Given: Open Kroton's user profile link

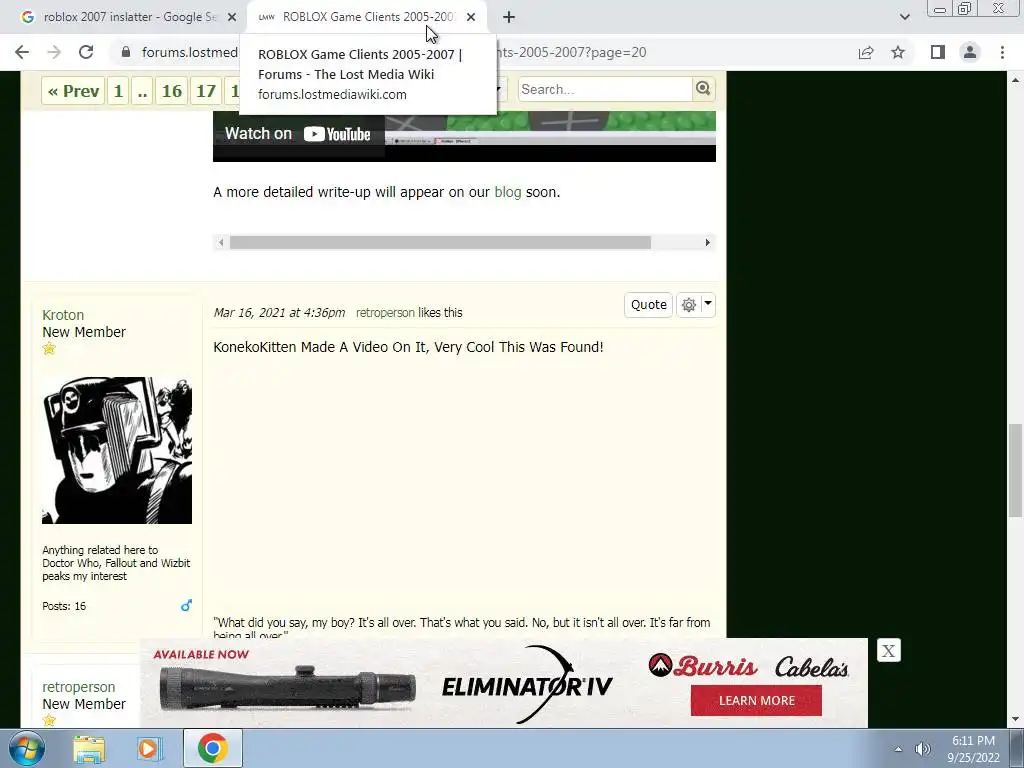Looking at the screenshot, I should 63,315.
